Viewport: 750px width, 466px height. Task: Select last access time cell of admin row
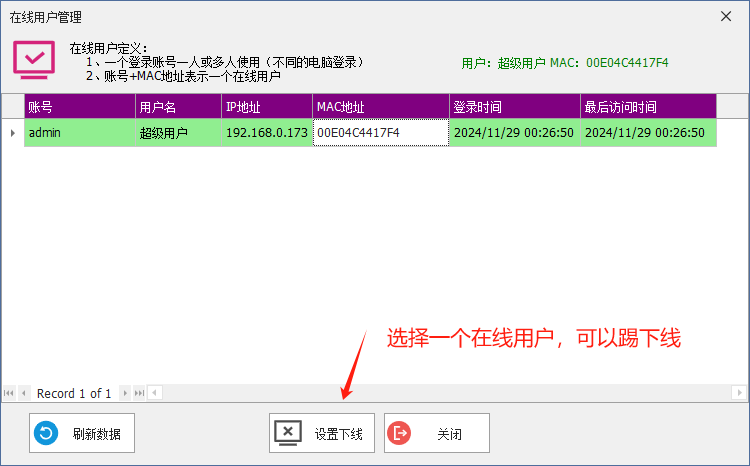click(x=649, y=133)
